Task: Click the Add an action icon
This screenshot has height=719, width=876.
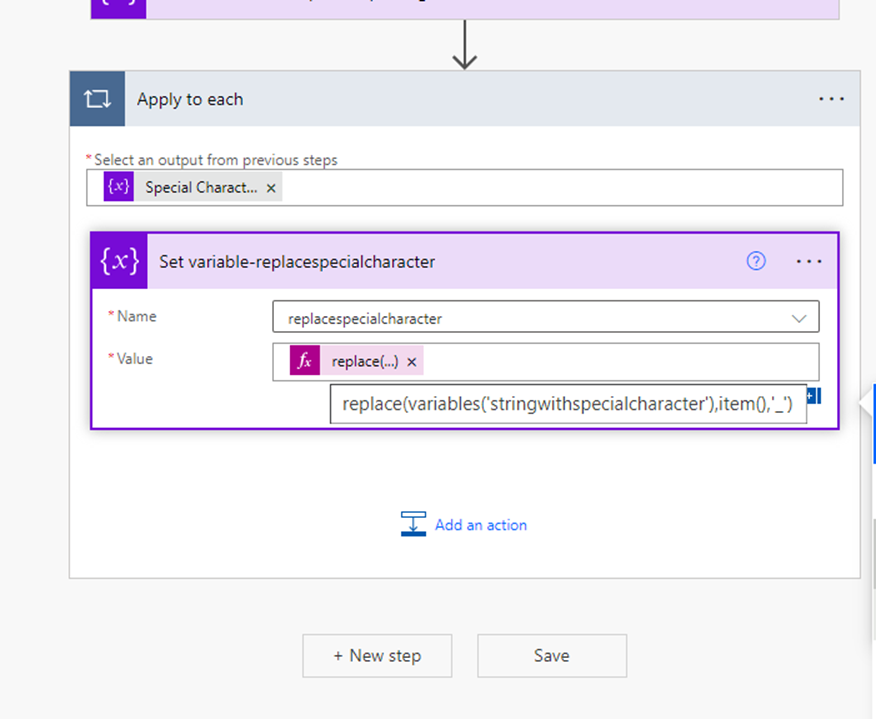Action: pos(413,524)
